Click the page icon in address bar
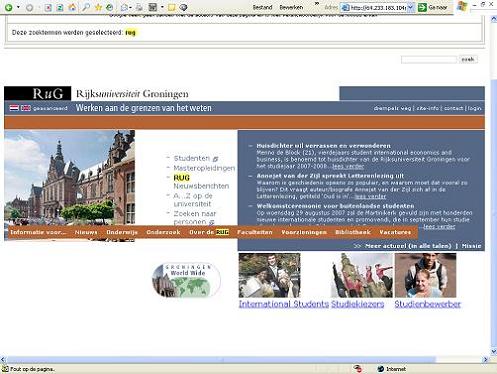497x374 pixels. point(346,8)
